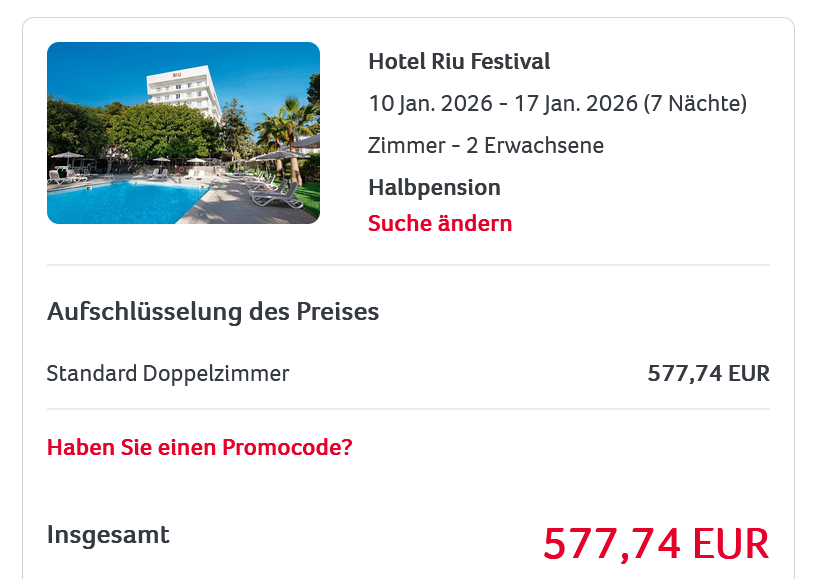Image resolution: width=817 pixels, height=579 pixels.
Task: Click the Standard Doppelzimmer price 577,74 EUR
Action: 708,374
